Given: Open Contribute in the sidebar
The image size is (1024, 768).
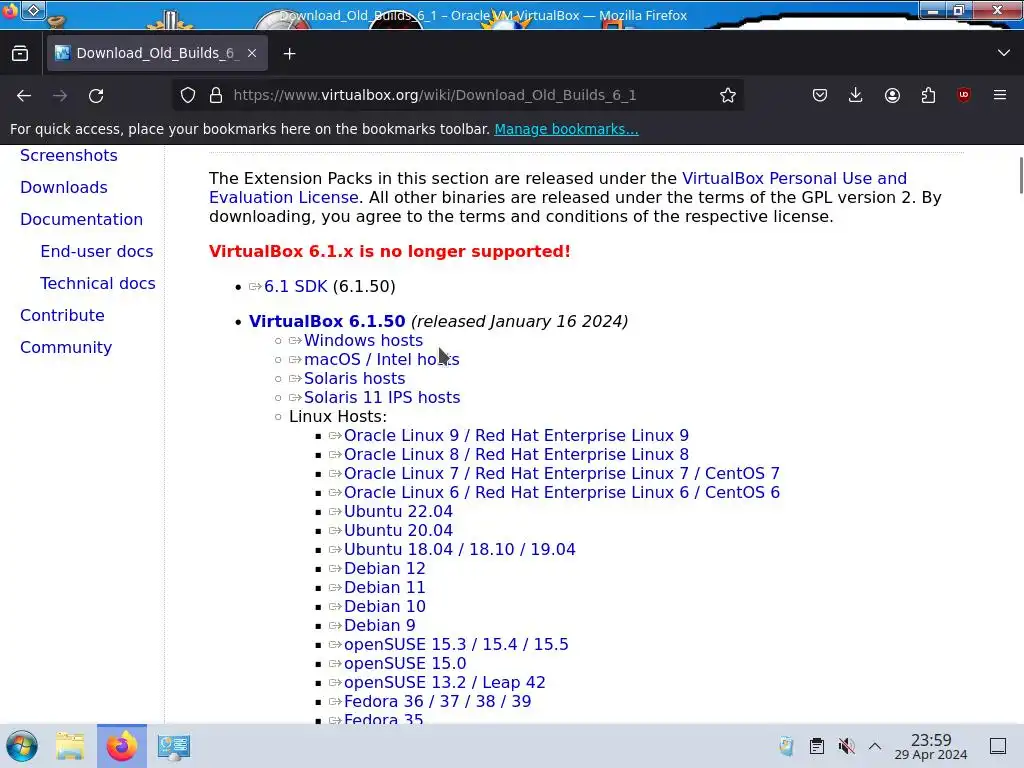Looking at the screenshot, I should (62, 315).
